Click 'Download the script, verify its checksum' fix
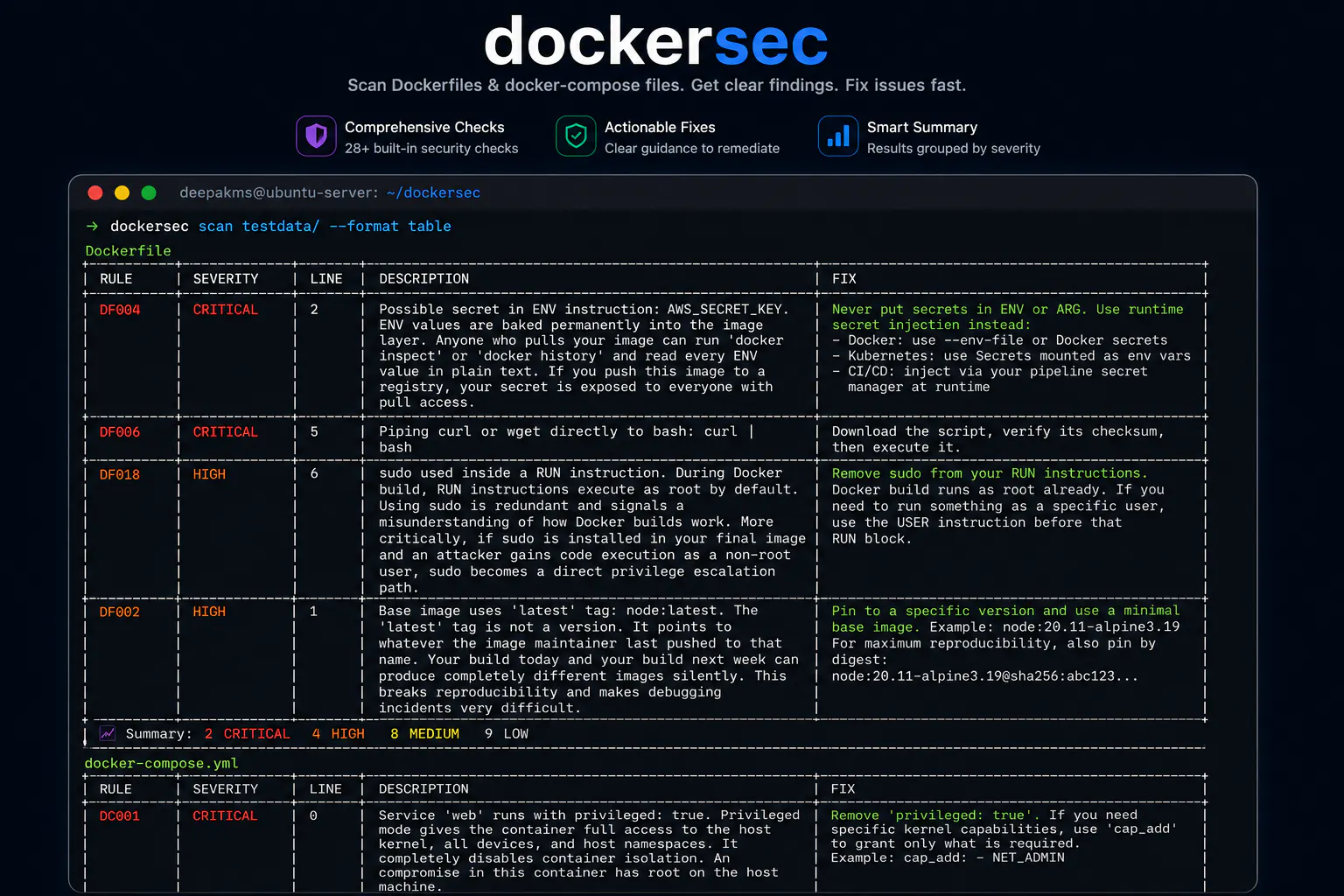 (x=998, y=431)
